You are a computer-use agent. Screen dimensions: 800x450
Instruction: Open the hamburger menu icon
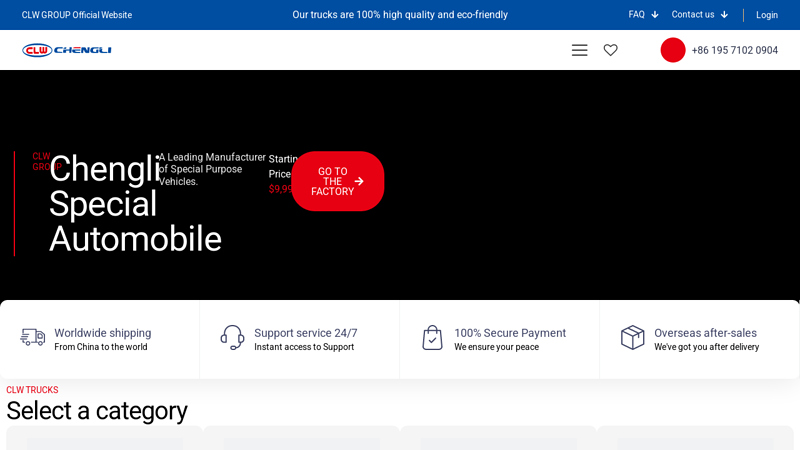tap(579, 50)
